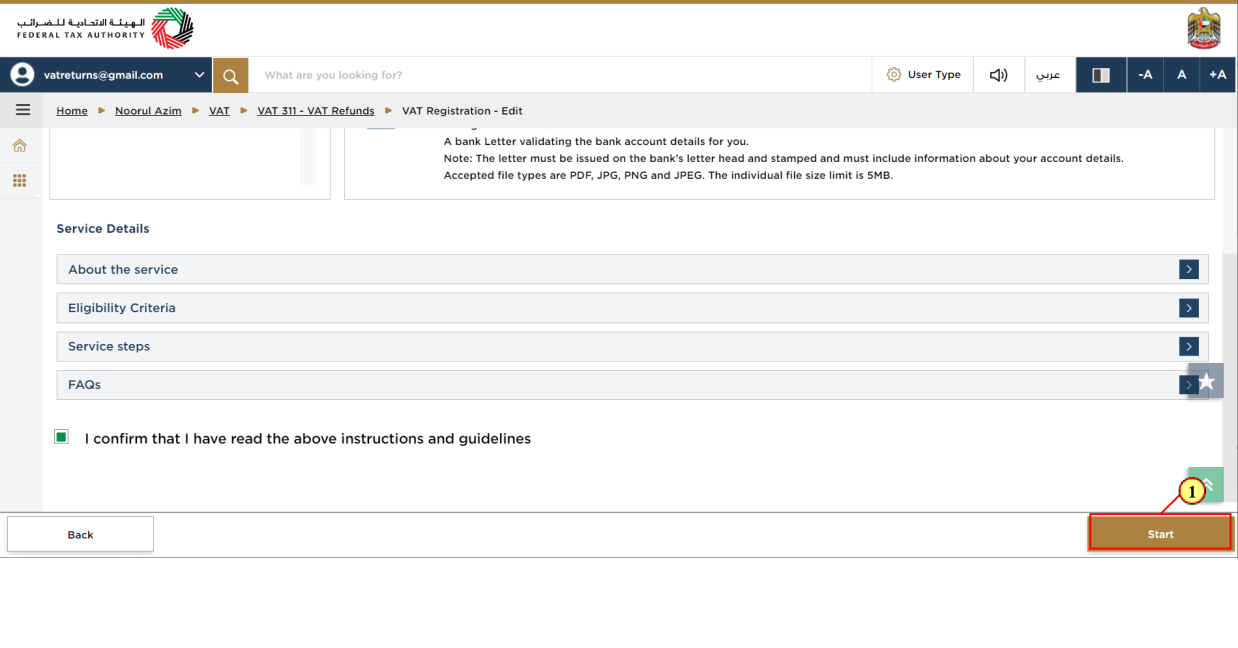Image resolution: width=1238 pixels, height=648 pixels.
Task: Click the star favorites icon
Action: pyautogui.click(x=1206, y=381)
